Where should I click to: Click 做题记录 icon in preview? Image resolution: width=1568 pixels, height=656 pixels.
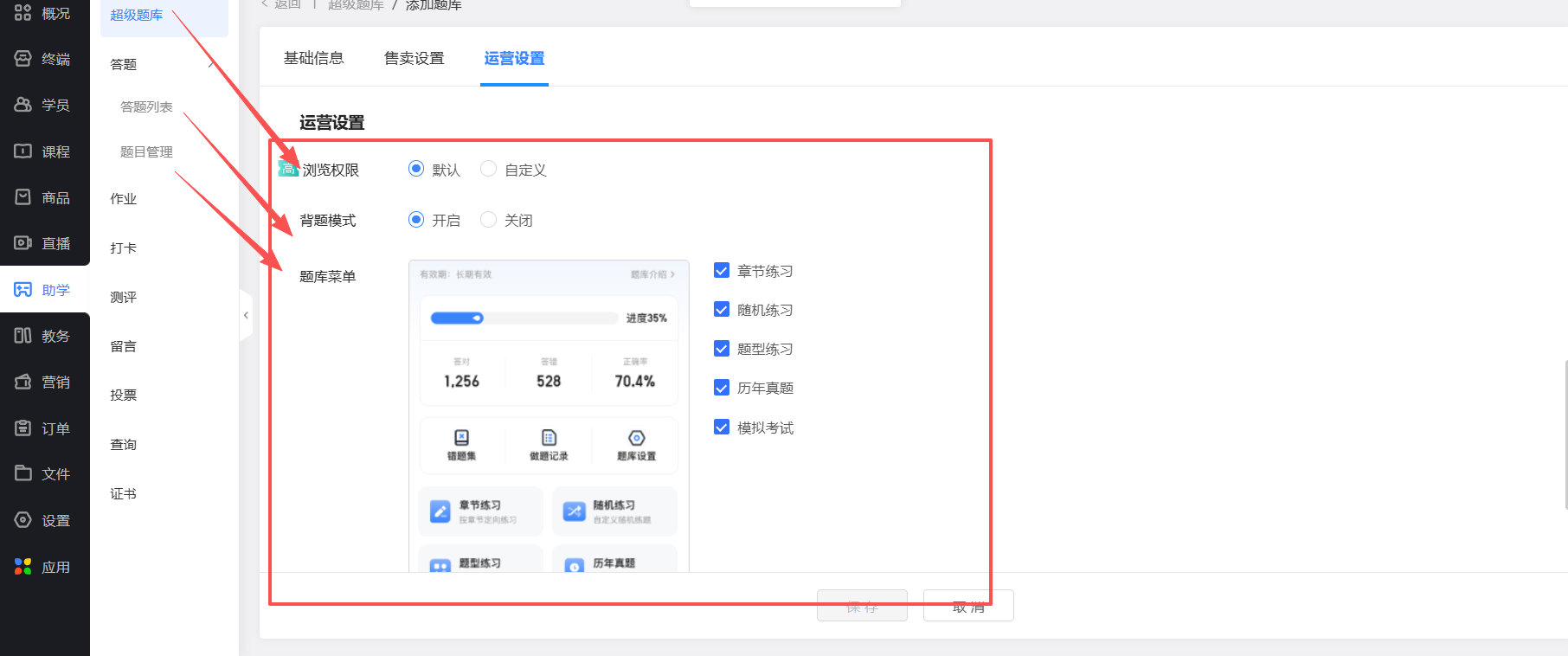coord(549,438)
